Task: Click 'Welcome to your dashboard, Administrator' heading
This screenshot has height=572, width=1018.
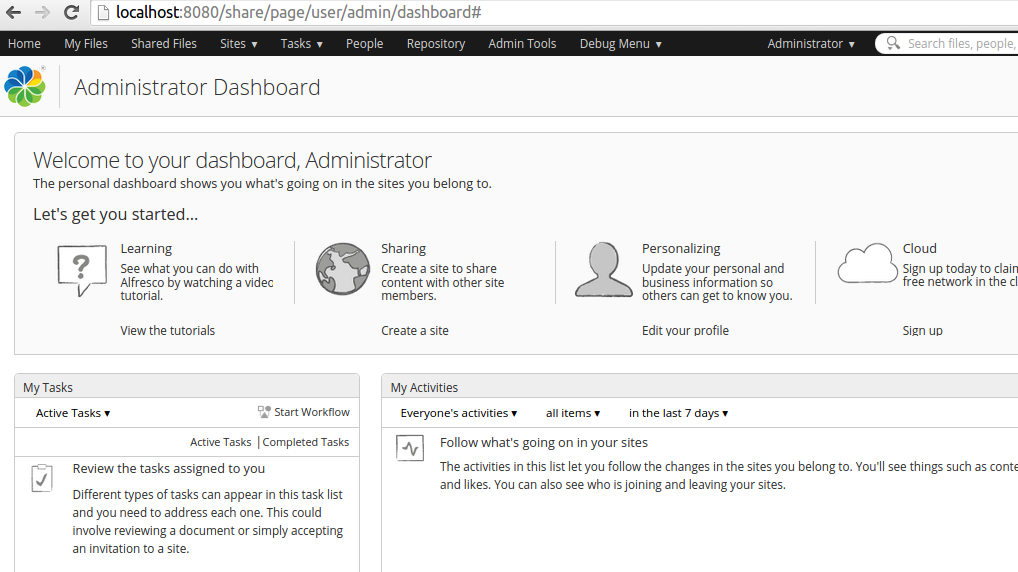Action: [232, 160]
